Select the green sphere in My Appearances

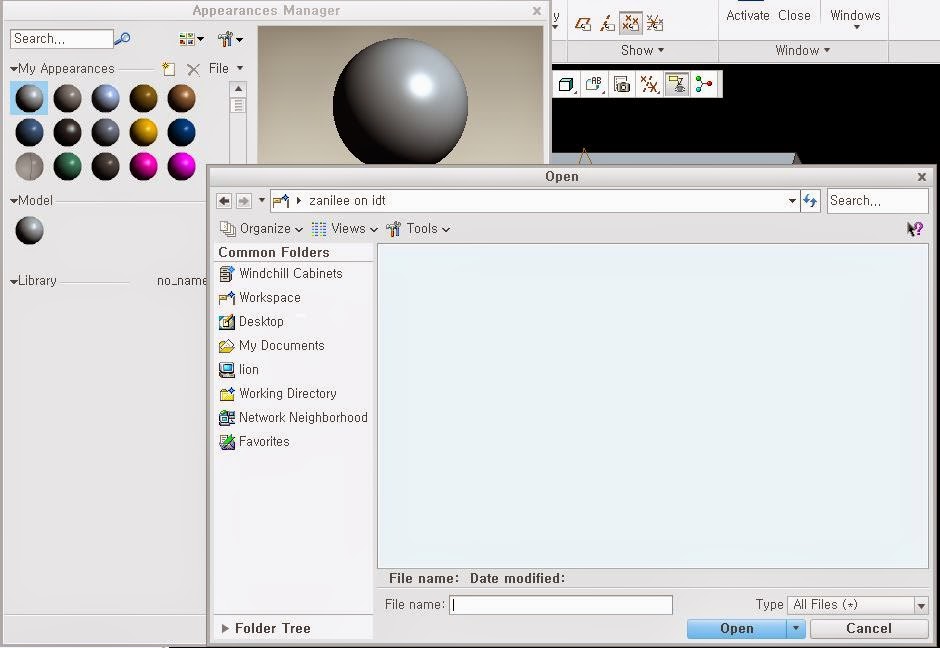[67, 166]
